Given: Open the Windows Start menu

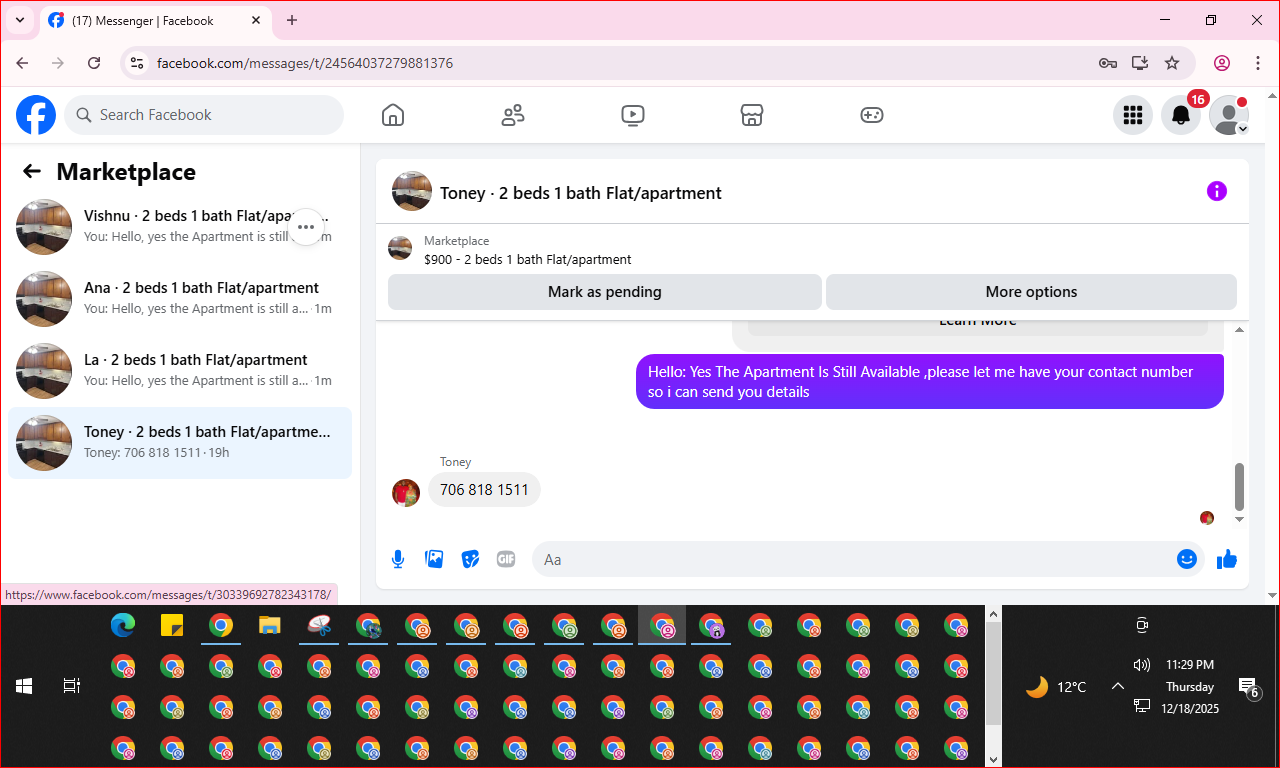Looking at the screenshot, I should click(24, 686).
